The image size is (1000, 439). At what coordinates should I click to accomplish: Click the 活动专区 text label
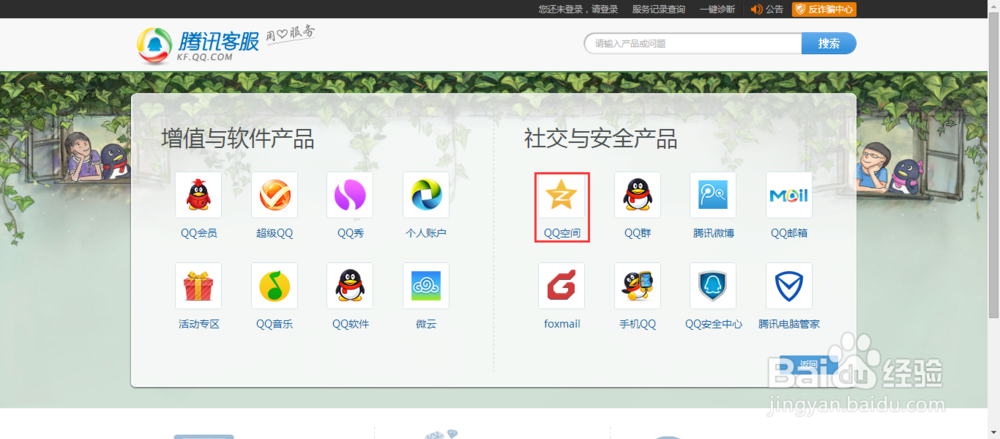pyautogui.click(x=199, y=324)
